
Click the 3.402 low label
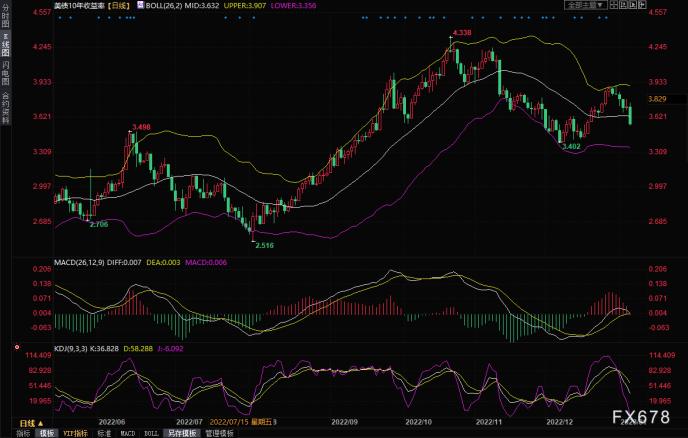572,146
